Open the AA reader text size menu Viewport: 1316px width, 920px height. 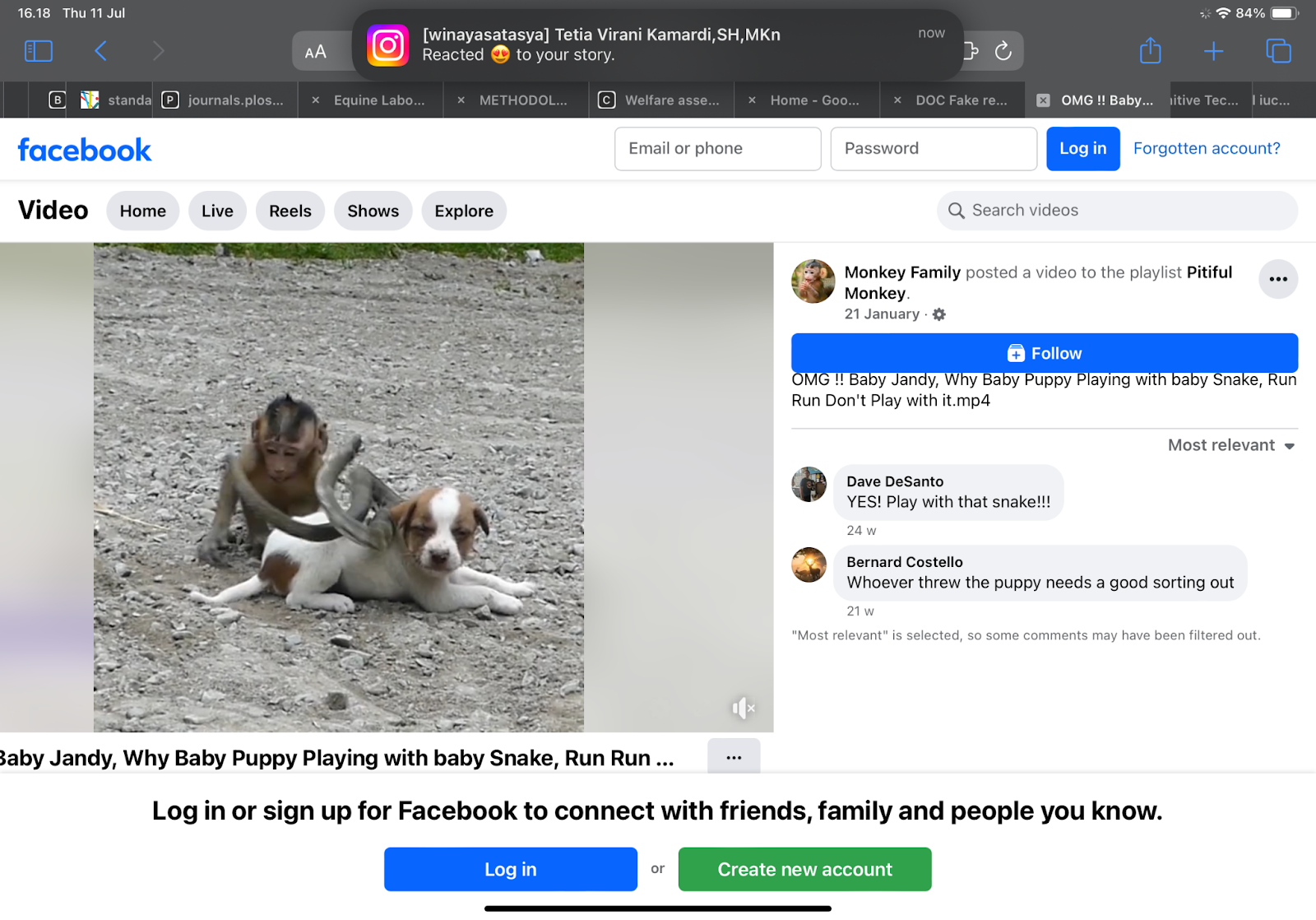pos(316,52)
